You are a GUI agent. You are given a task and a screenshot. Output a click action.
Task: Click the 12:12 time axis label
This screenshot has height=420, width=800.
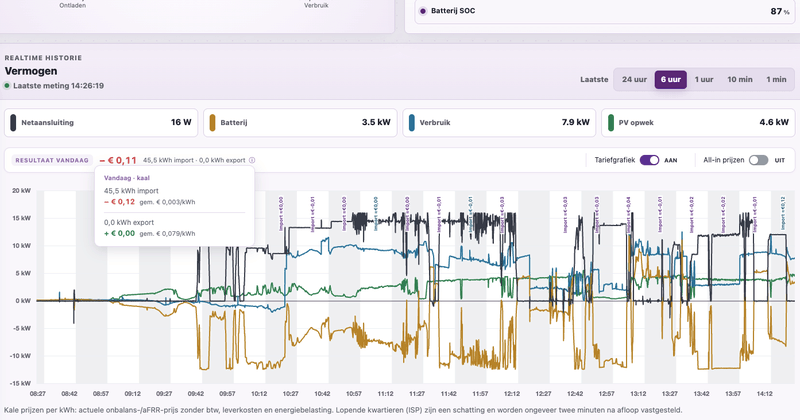pos(512,393)
